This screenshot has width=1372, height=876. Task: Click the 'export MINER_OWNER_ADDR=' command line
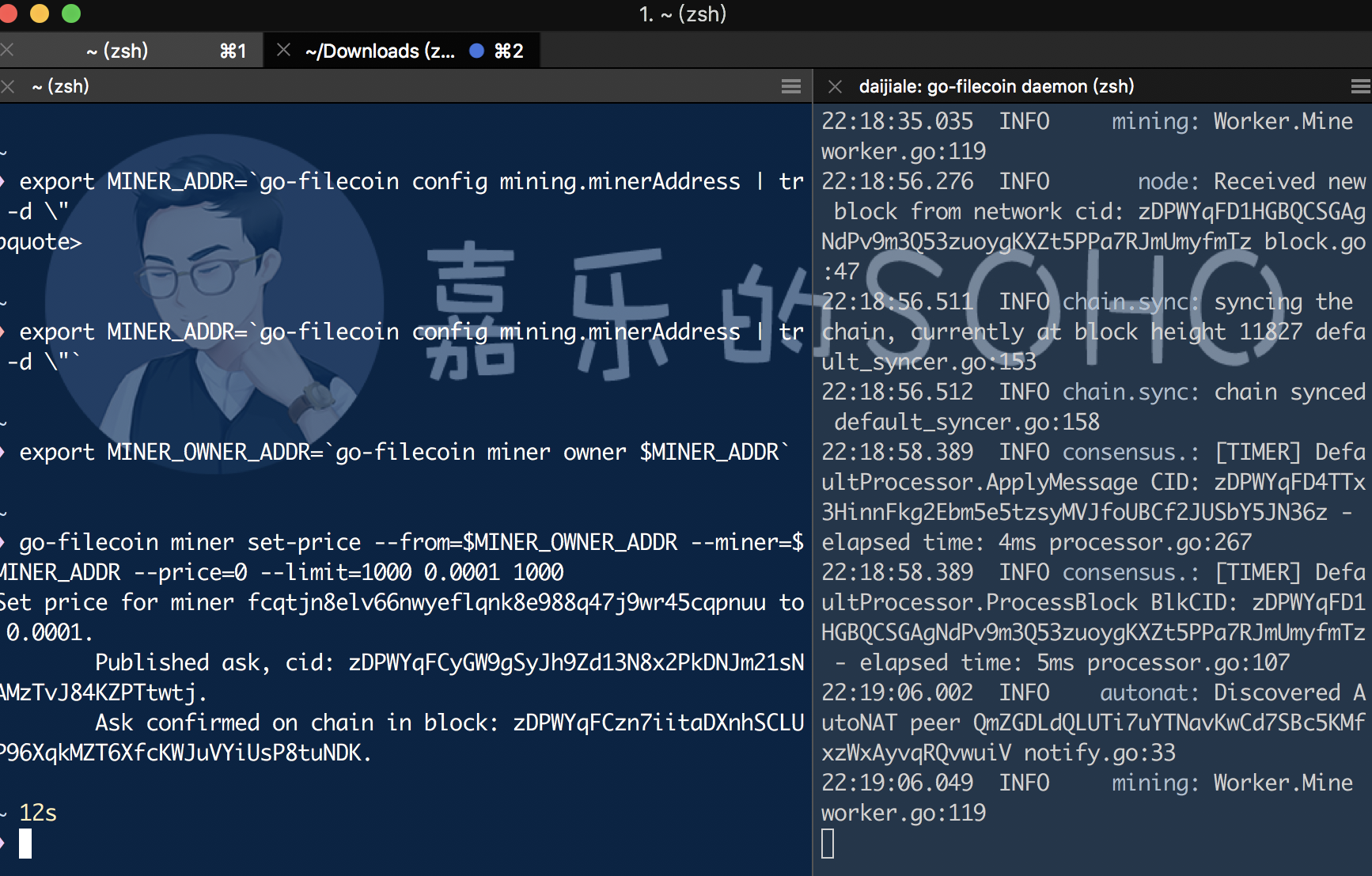(x=404, y=452)
